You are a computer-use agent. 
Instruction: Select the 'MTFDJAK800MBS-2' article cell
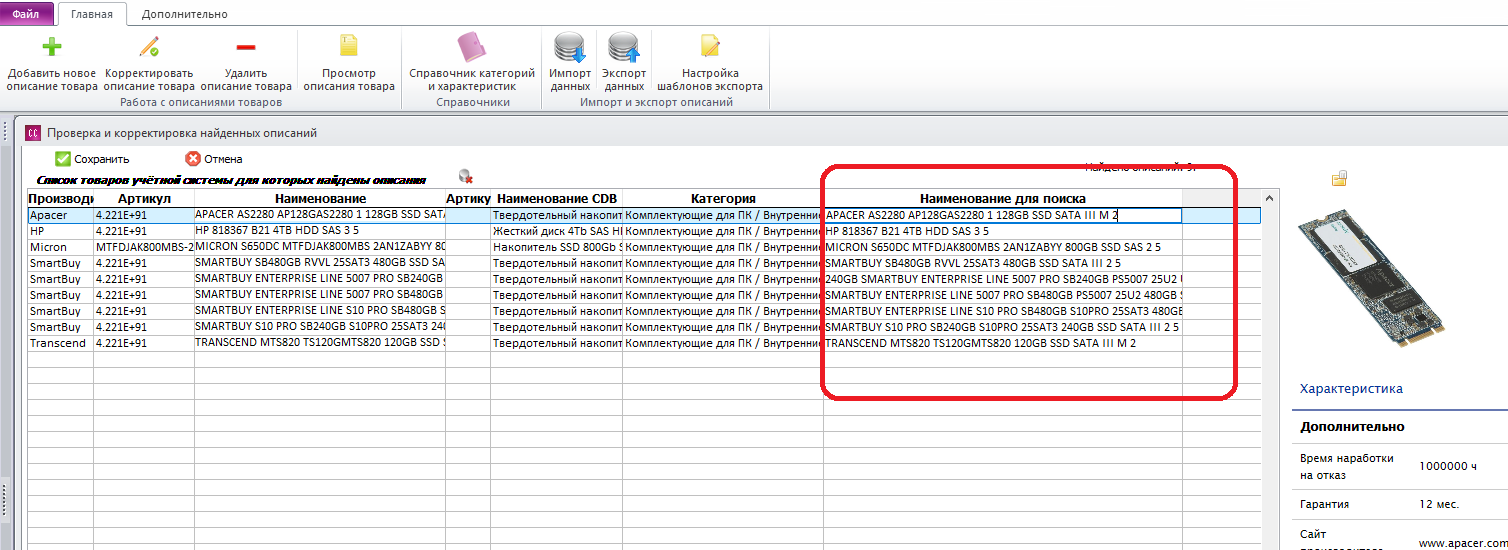click(144, 247)
